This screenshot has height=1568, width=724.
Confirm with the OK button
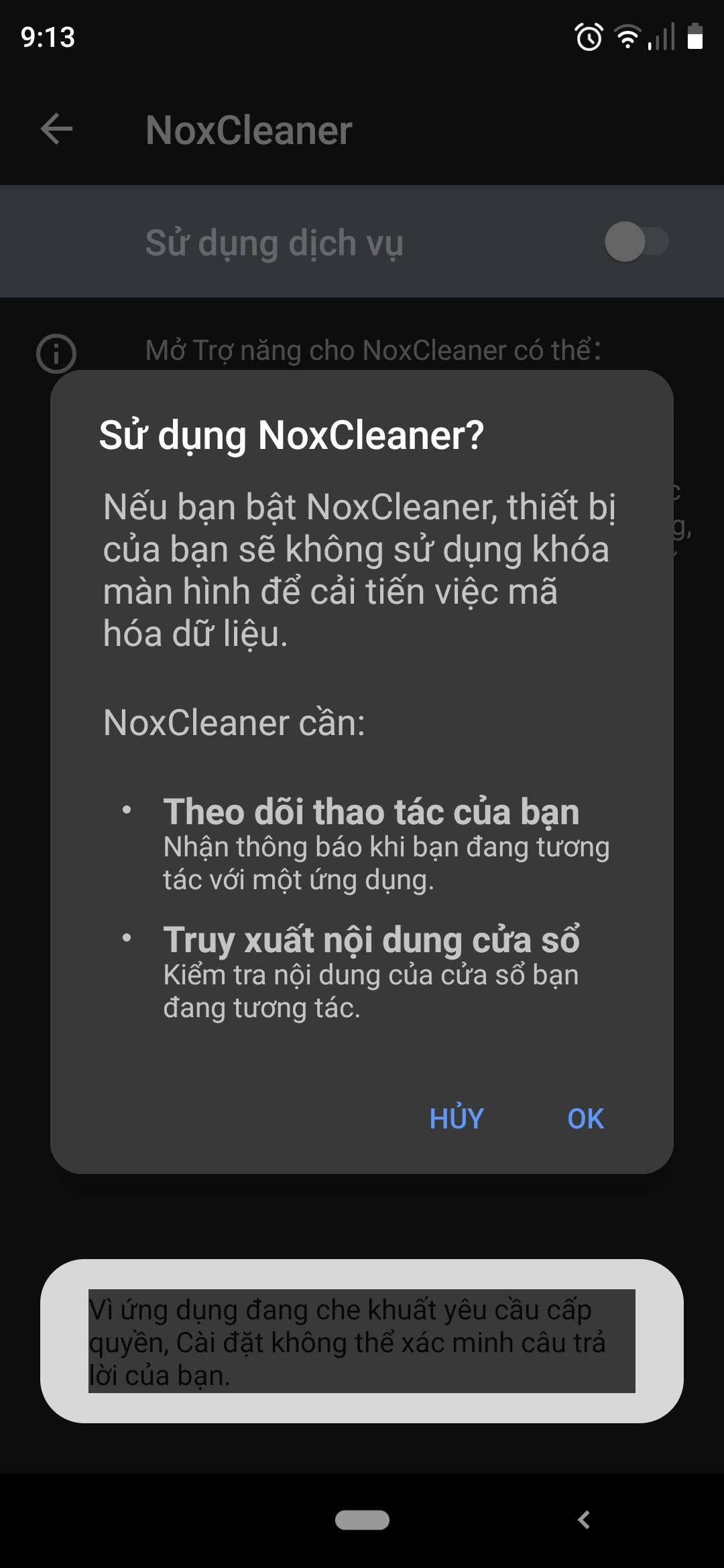(585, 1118)
